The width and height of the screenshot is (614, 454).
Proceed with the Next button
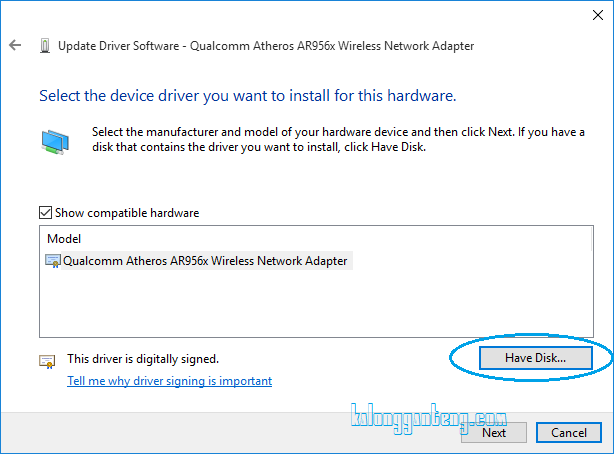pos(494,432)
